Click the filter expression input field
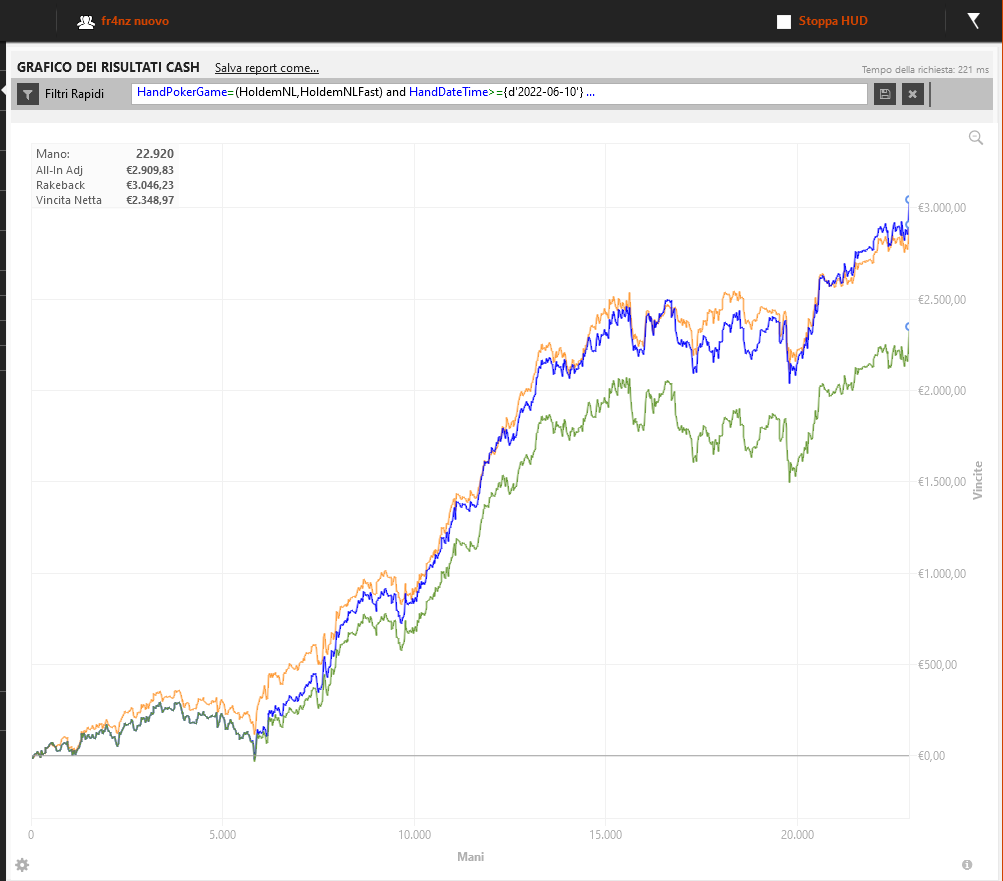 pos(499,93)
